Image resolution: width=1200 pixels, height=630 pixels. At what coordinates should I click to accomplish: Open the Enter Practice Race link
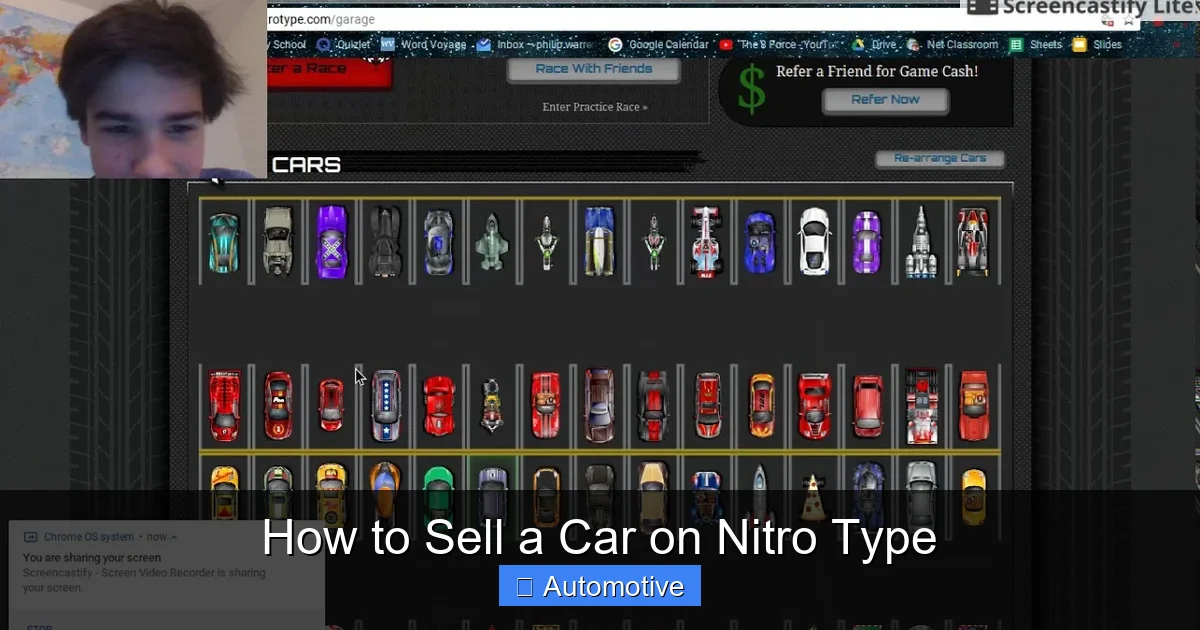click(593, 106)
